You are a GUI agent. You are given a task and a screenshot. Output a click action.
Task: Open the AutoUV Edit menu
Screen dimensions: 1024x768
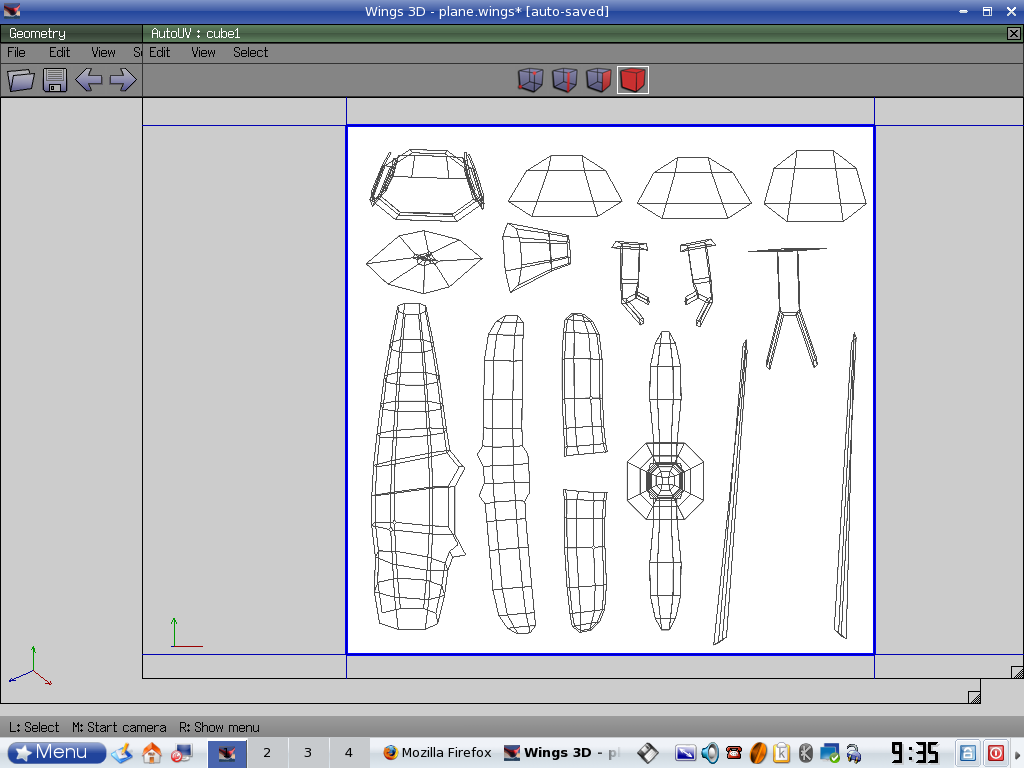[159, 52]
